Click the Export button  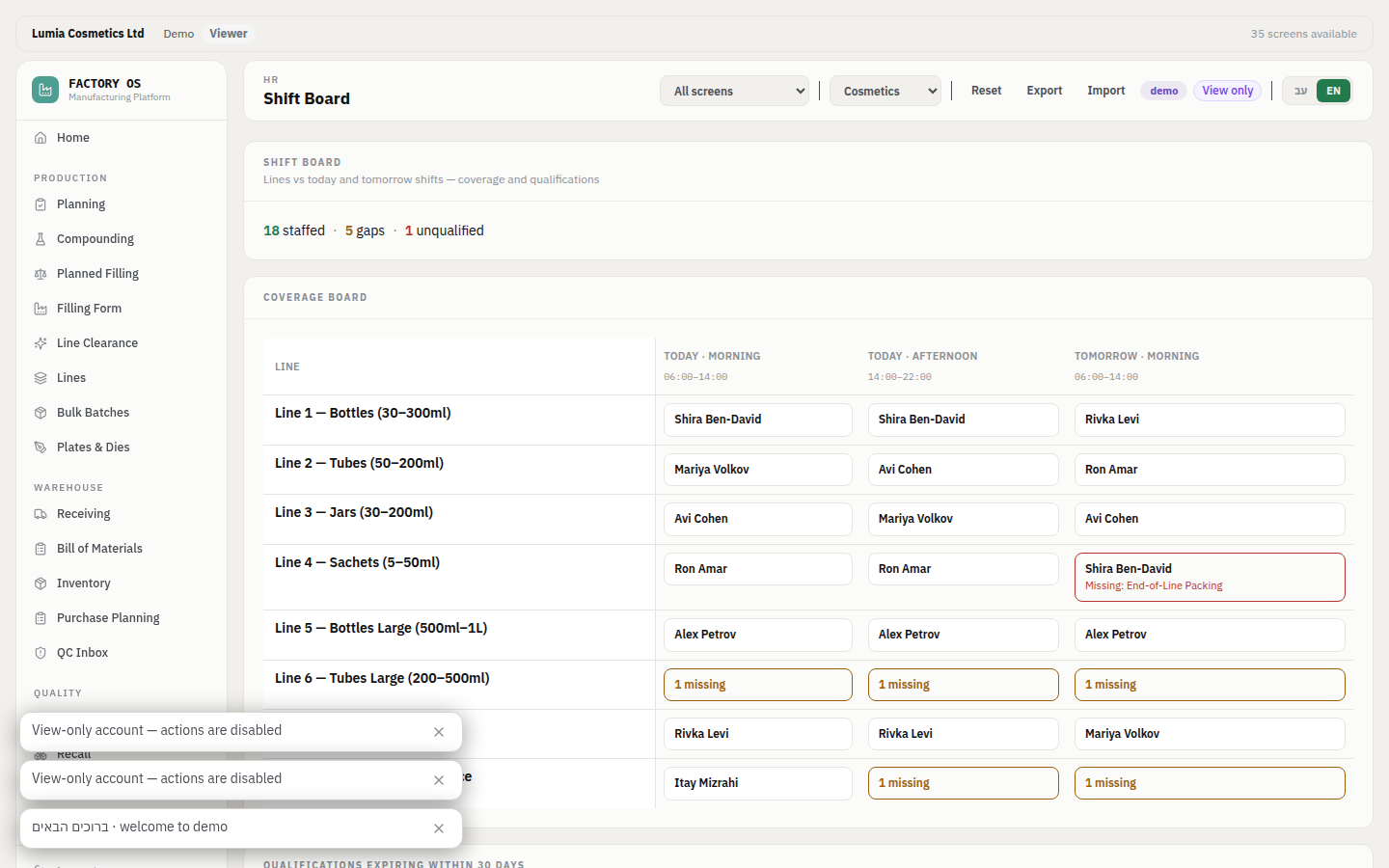(1045, 91)
